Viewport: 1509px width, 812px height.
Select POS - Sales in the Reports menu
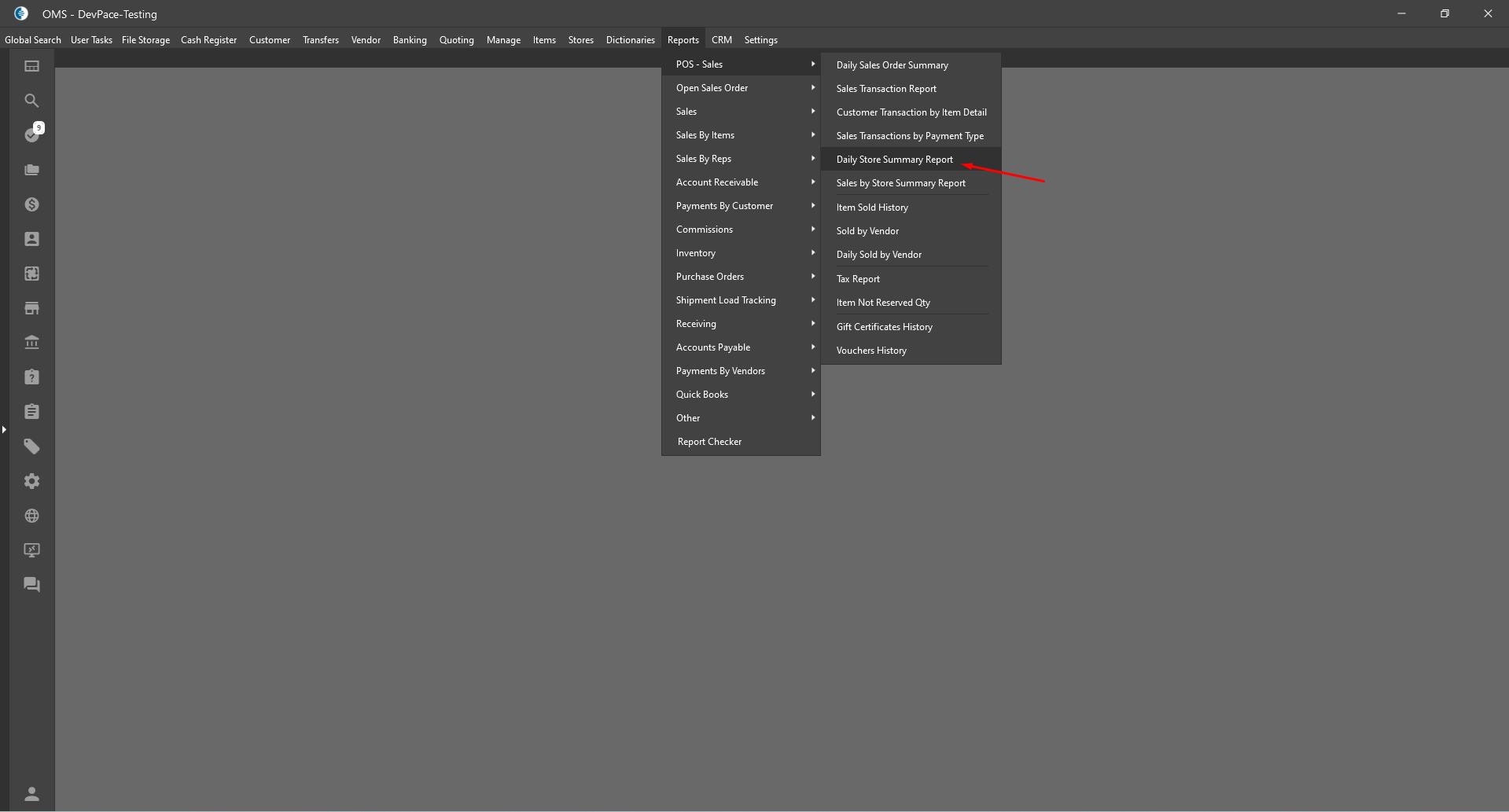coord(741,64)
